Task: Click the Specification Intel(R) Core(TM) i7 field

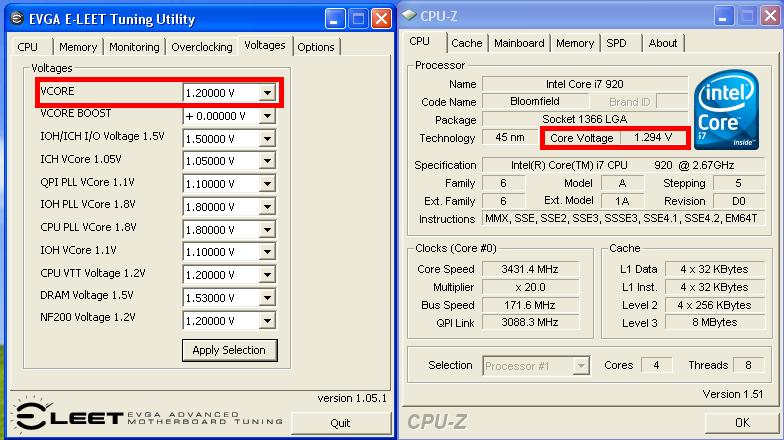Action: [623, 165]
